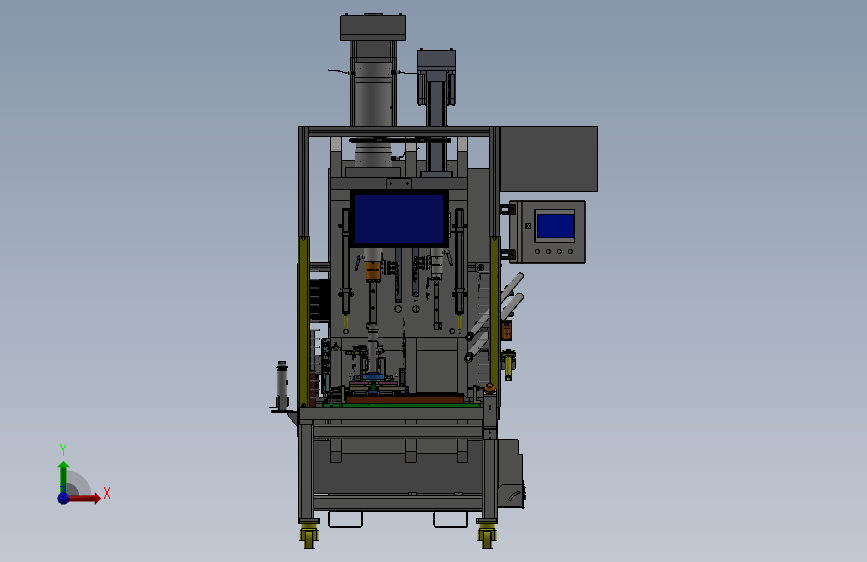Select the large gray electrical cabinet at upper right
Viewport: 867px width, 562px height.
tap(549, 159)
